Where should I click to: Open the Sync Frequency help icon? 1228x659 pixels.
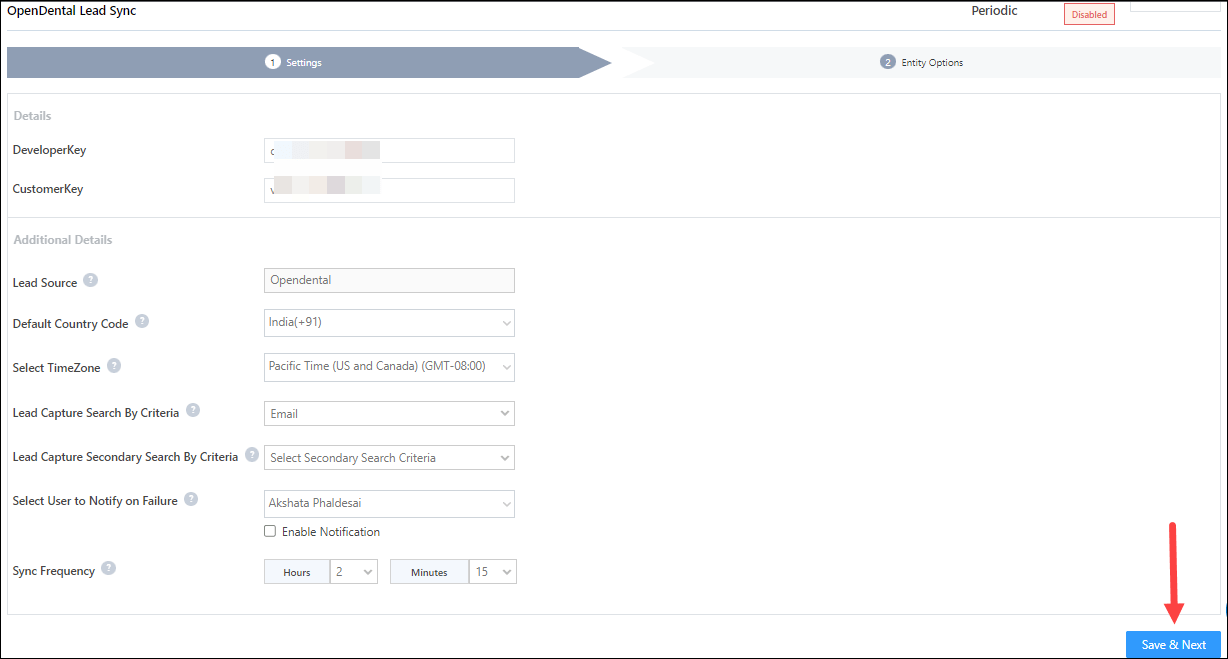point(109,568)
